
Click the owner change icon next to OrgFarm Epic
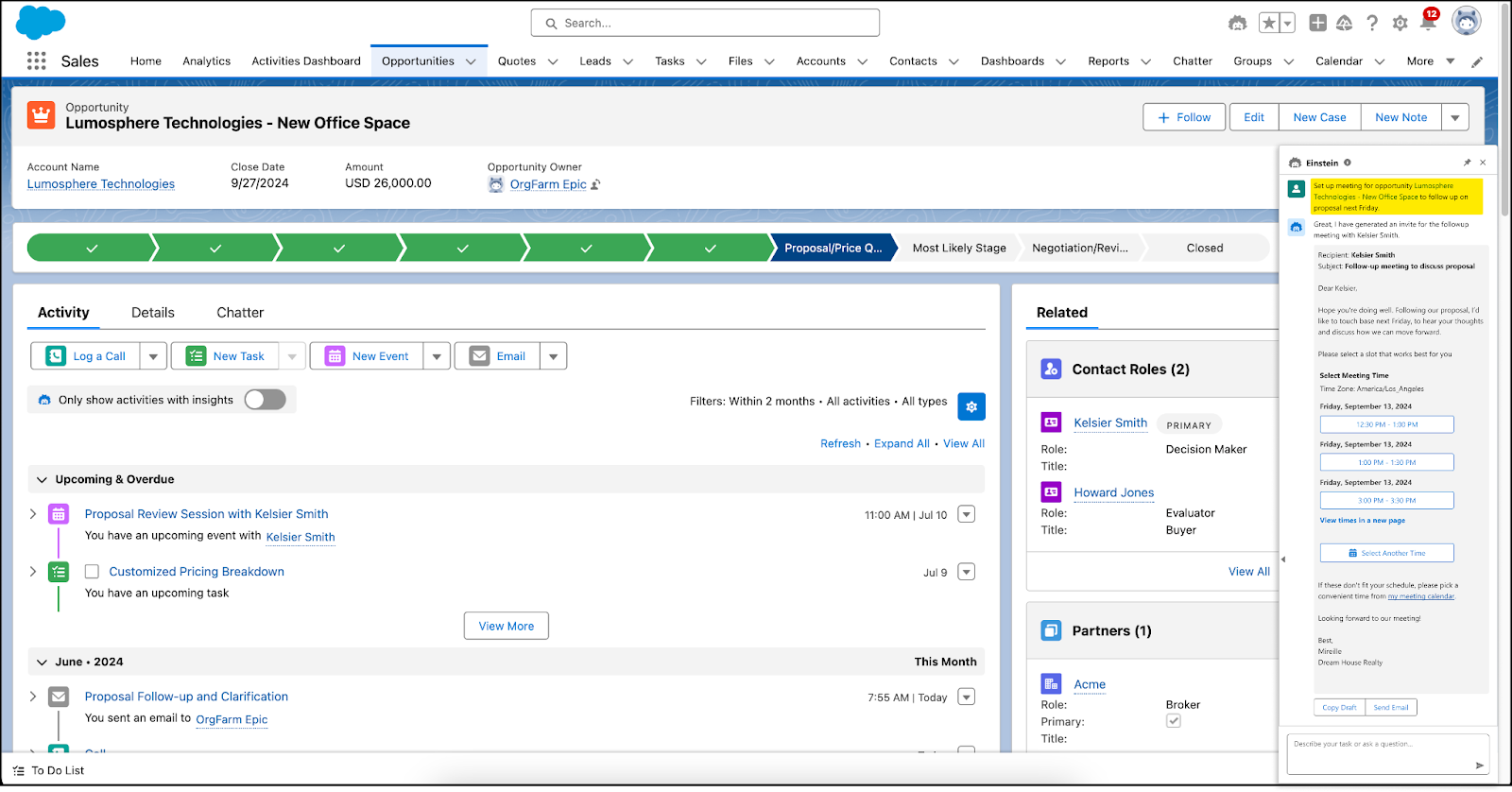tap(595, 184)
